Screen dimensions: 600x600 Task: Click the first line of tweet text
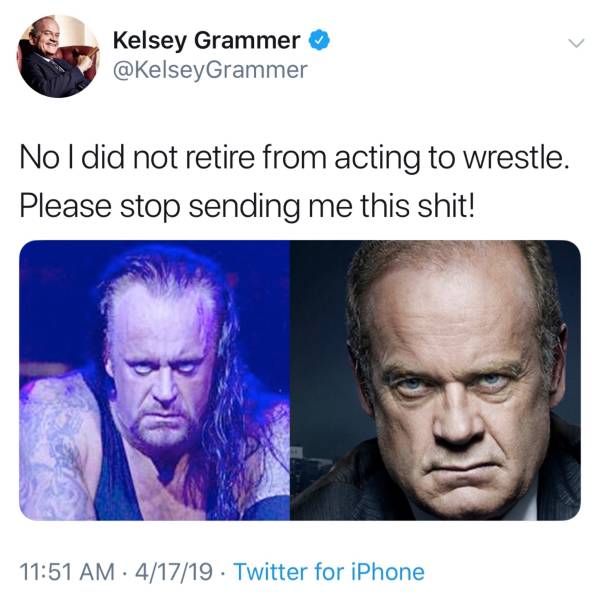pos(298,158)
